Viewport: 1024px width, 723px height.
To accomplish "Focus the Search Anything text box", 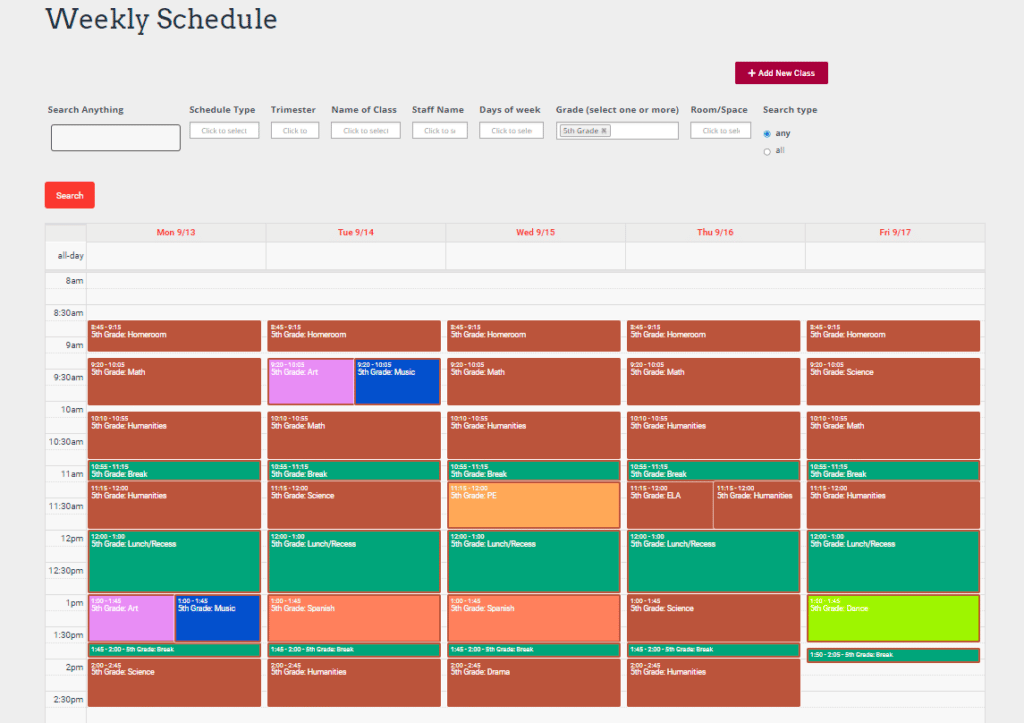I will coord(116,138).
